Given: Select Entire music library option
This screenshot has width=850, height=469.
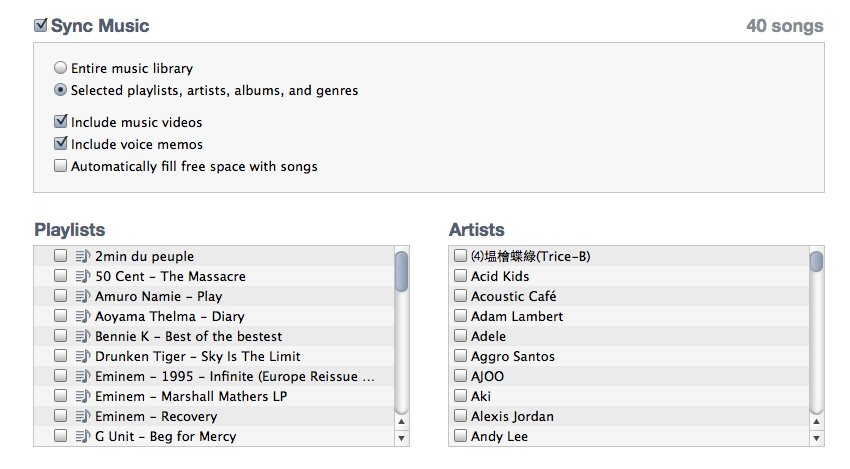Looking at the screenshot, I should [60, 68].
